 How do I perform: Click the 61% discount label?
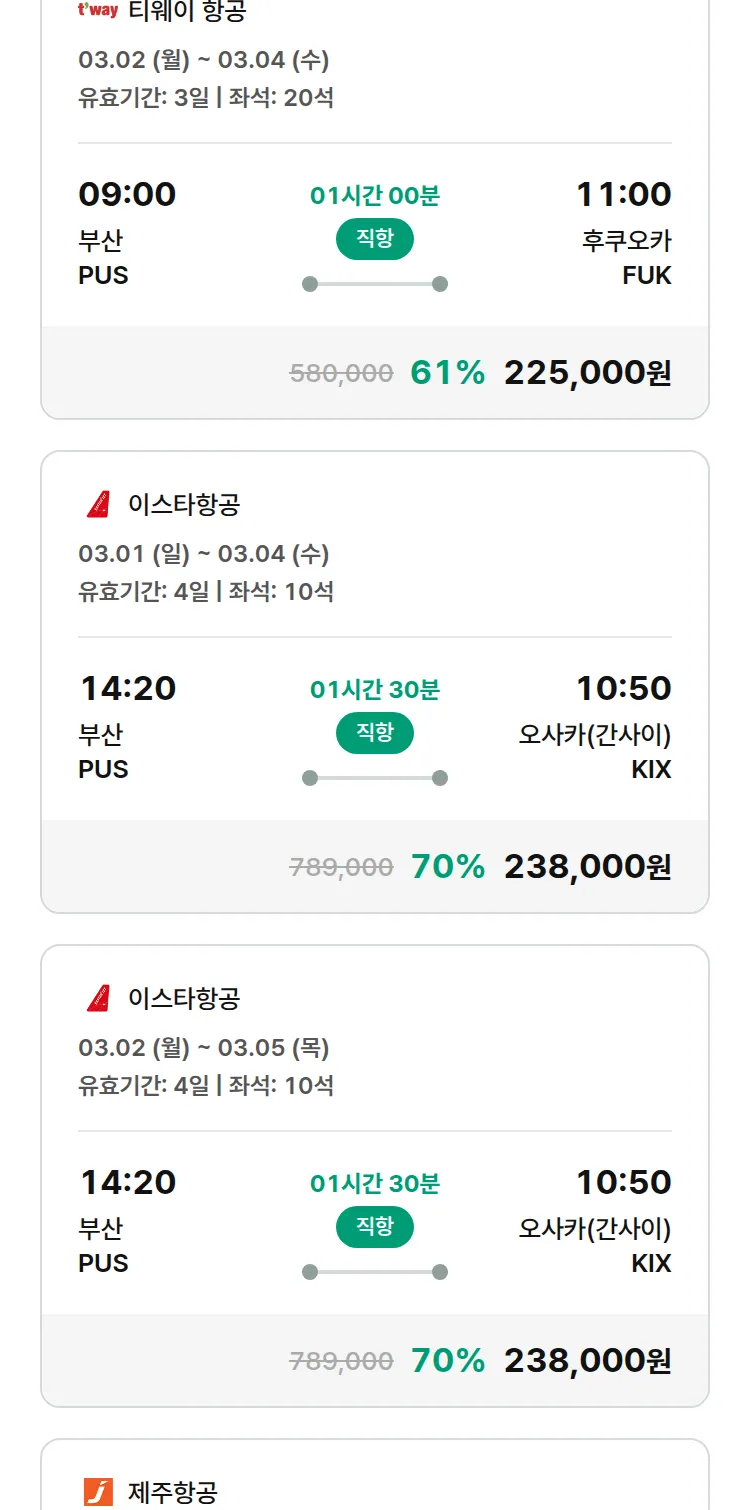(x=447, y=373)
